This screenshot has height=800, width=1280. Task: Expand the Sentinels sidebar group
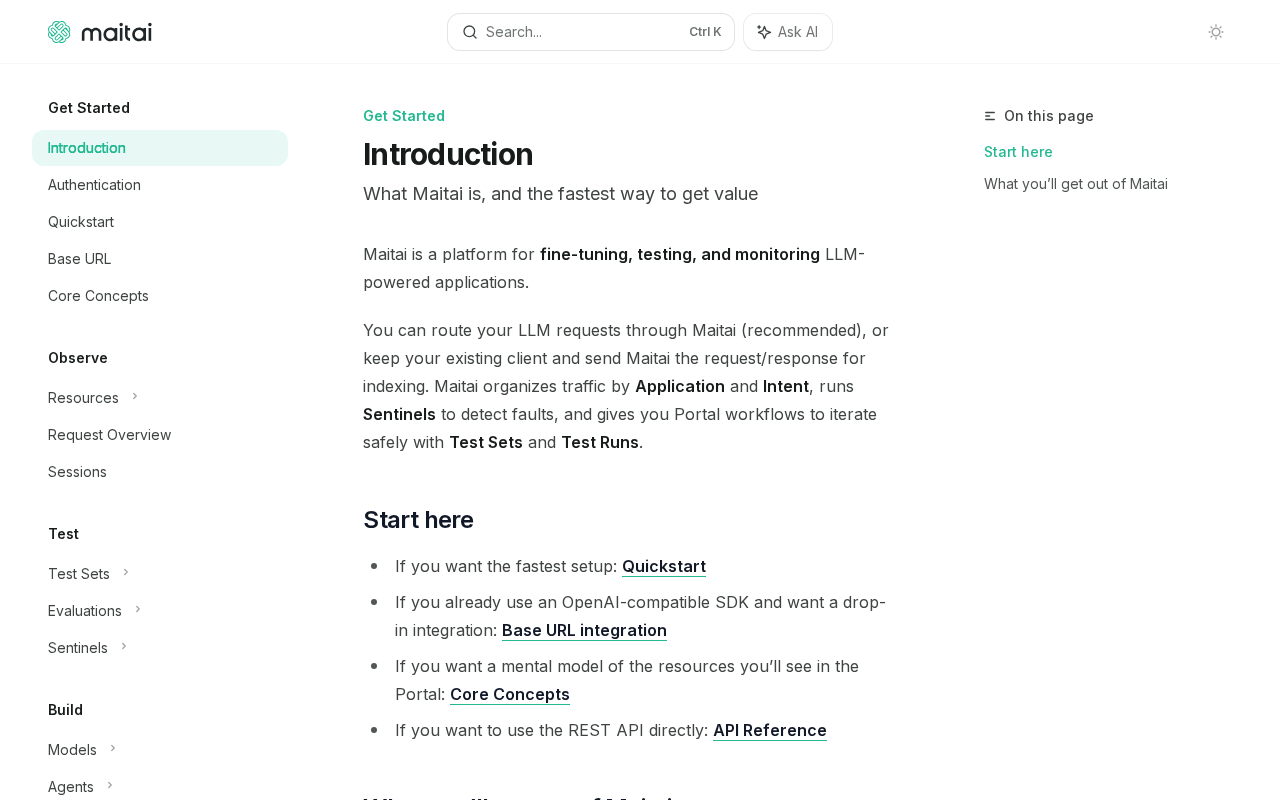(x=124, y=647)
